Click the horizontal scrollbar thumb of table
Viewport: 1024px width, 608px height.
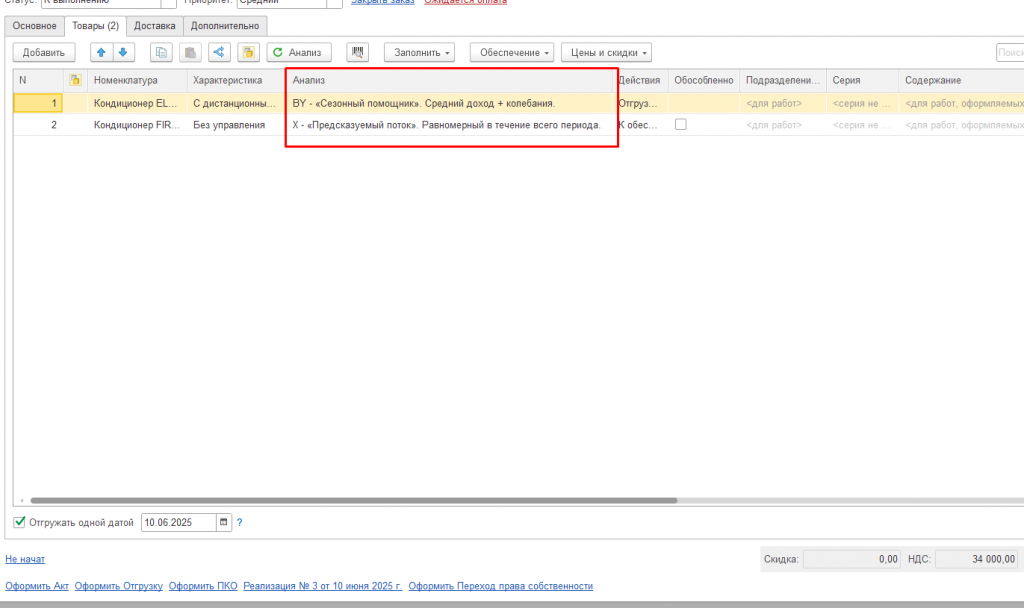point(353,501)
